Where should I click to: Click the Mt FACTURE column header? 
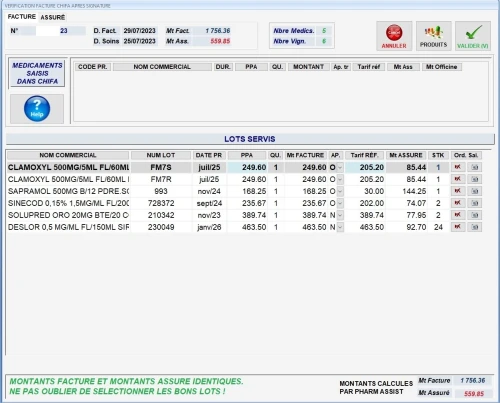coord(305,155)
